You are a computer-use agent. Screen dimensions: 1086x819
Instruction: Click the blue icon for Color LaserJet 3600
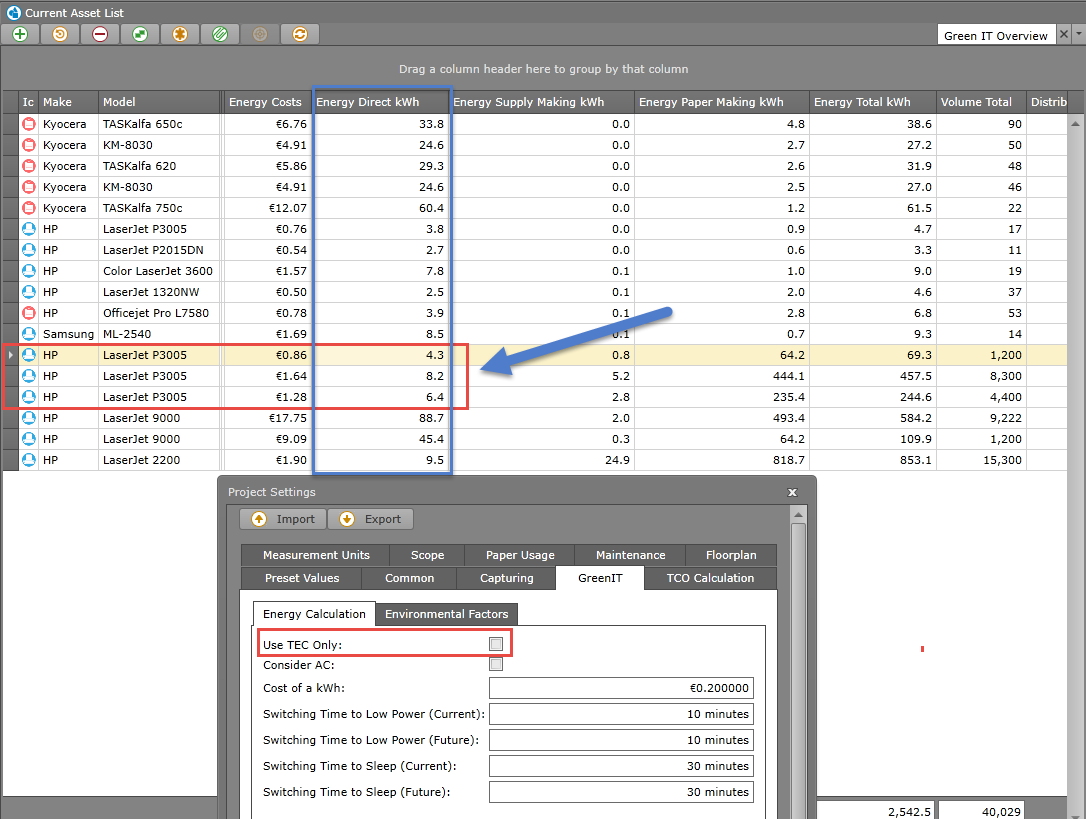(x=28, y=271)
